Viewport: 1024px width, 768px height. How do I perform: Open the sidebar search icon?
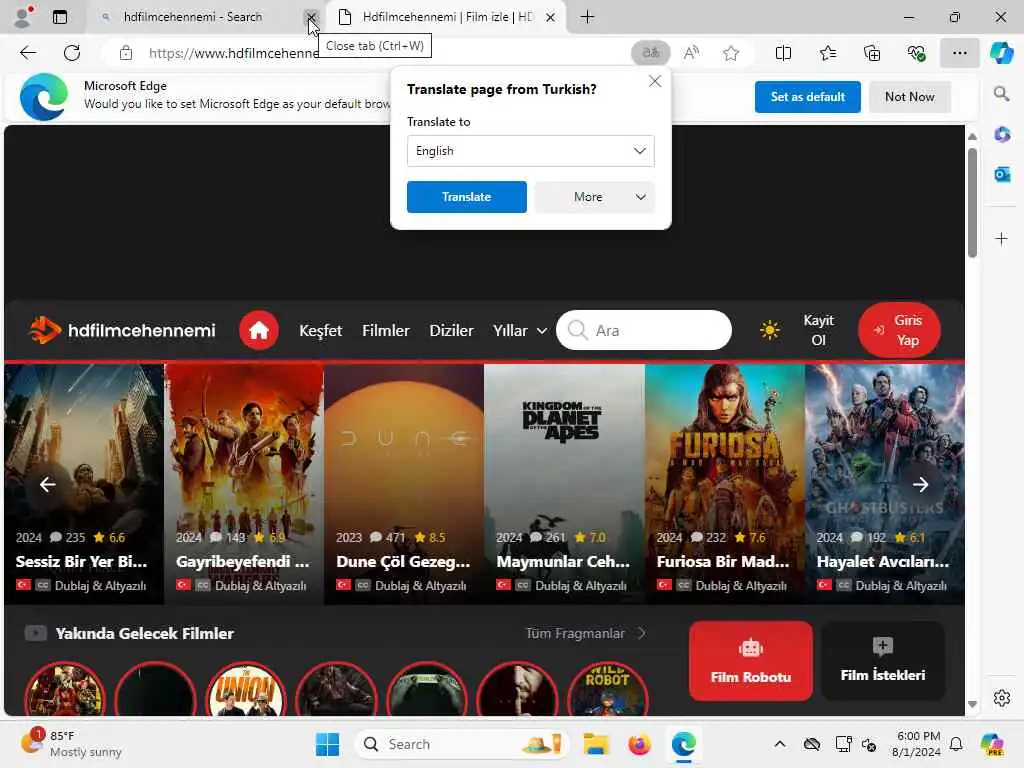(1001, 94)
